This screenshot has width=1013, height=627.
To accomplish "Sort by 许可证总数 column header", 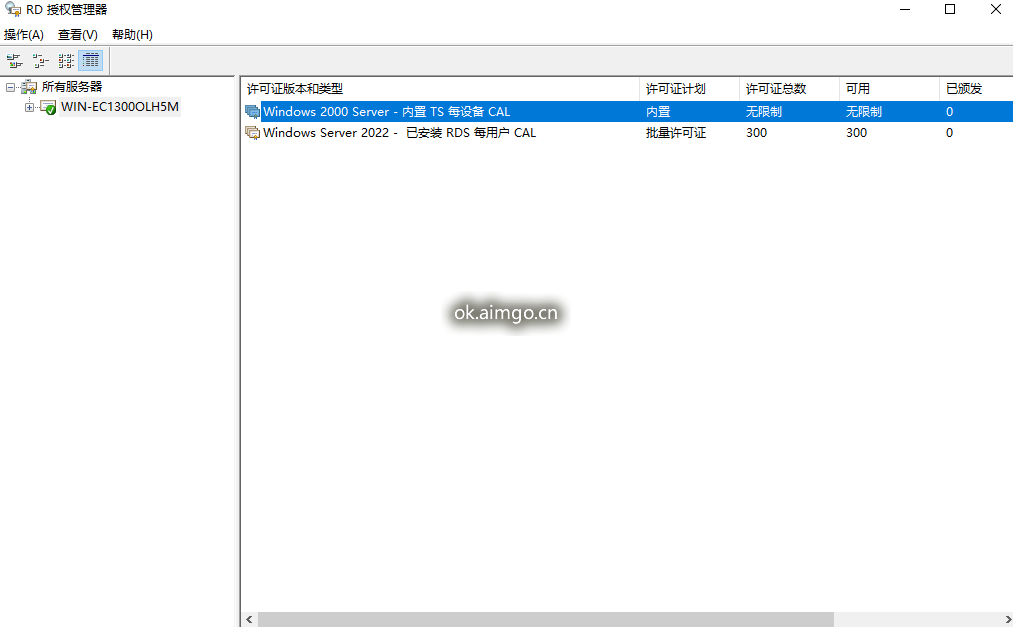I will tap(789, 88).
